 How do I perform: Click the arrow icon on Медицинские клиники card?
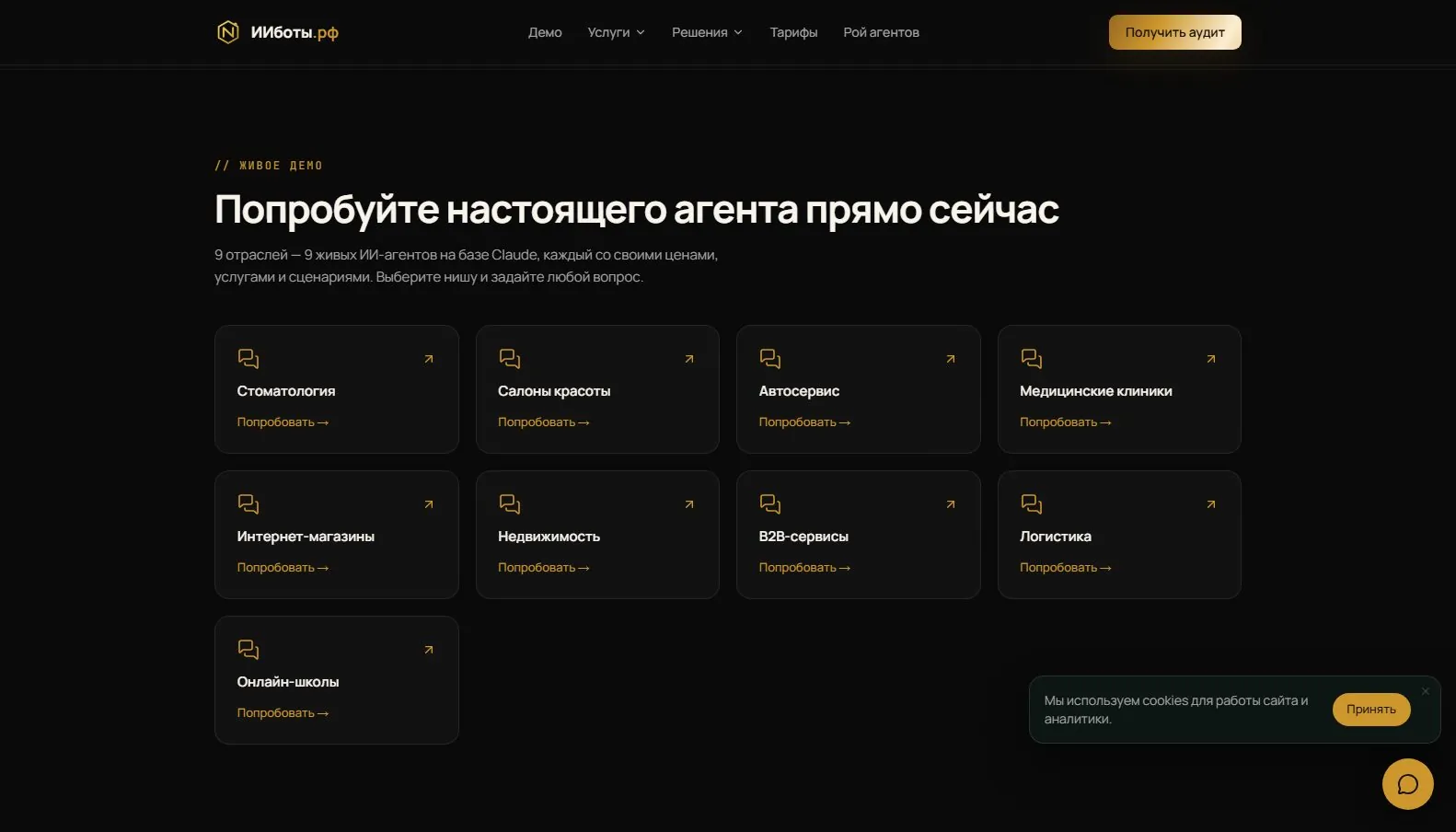(x=1211, y=359)
